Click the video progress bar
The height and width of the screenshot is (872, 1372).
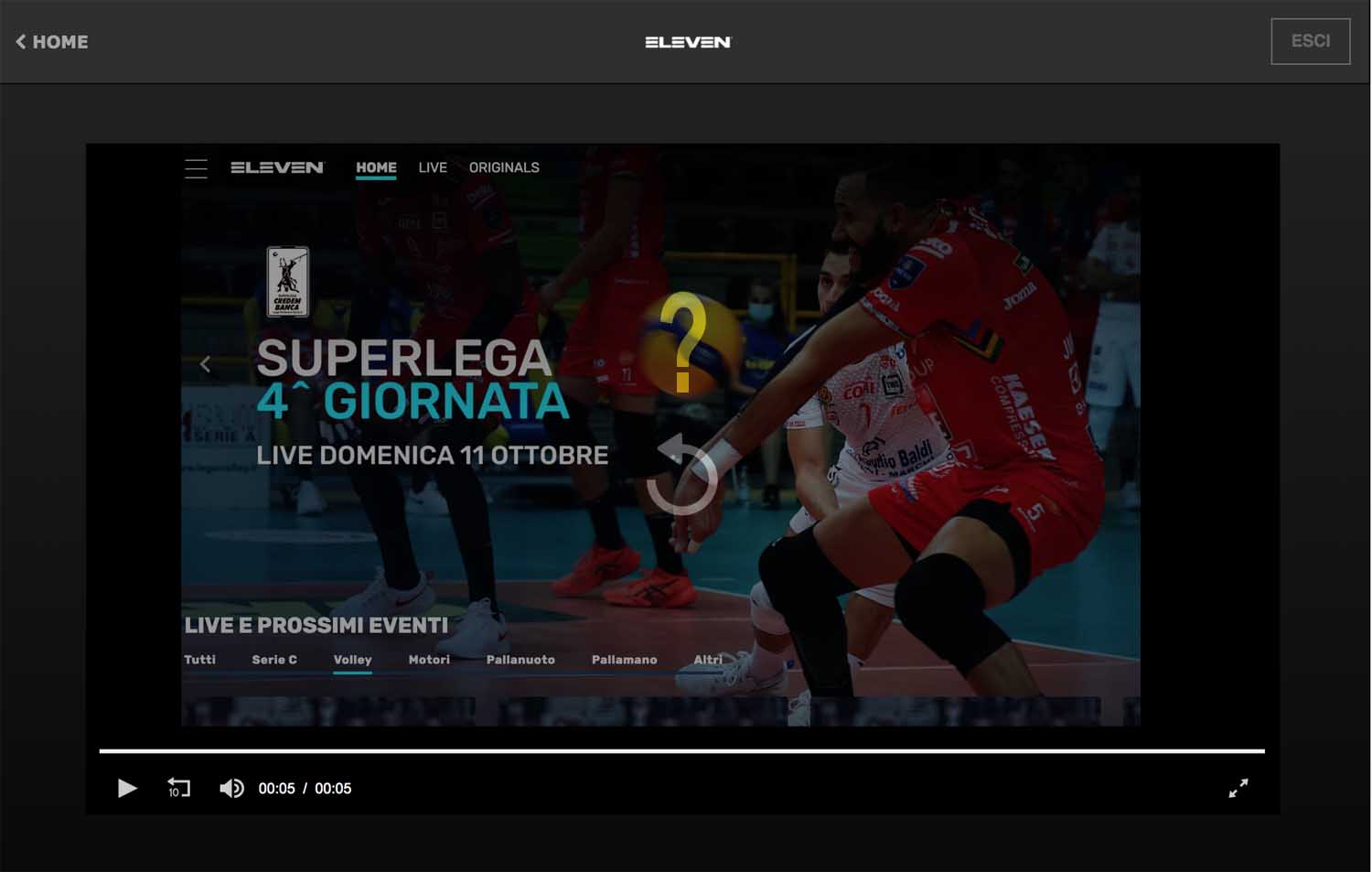click(x=681, y=751)
